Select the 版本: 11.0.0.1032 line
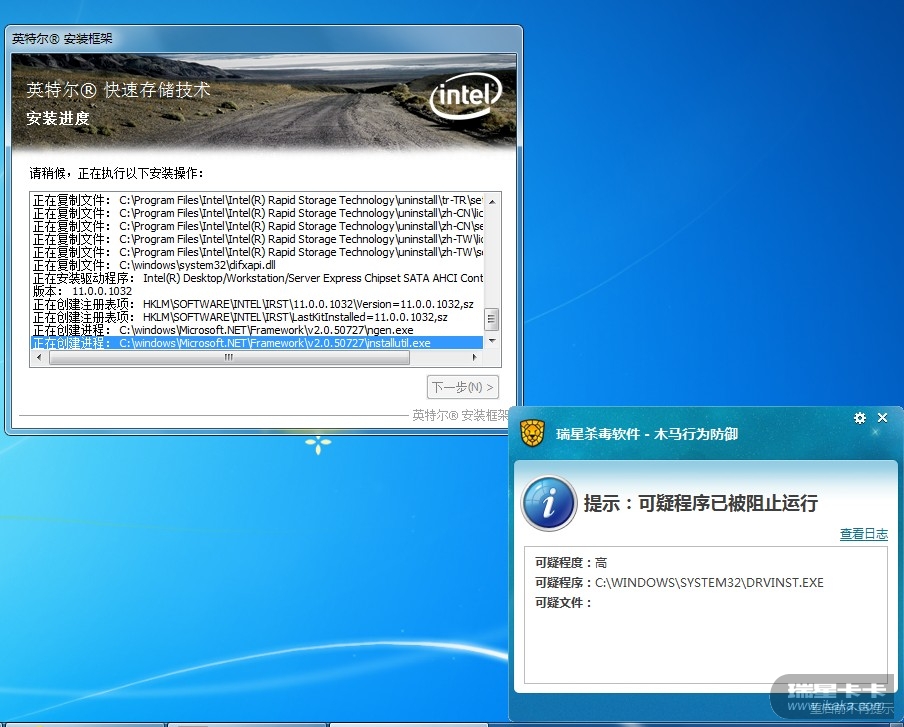 257,291
